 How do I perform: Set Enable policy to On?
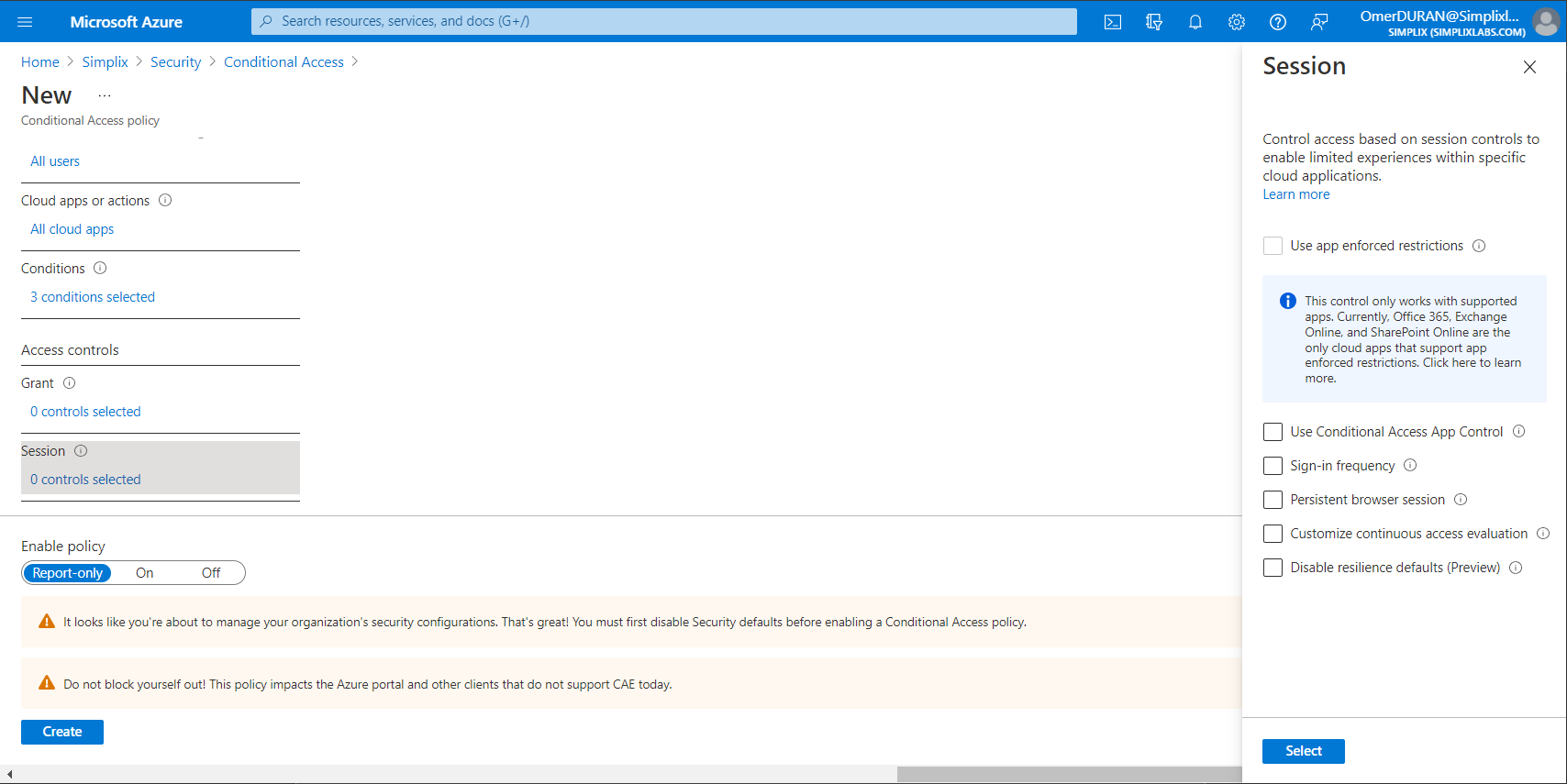click(x=145, y=573)
